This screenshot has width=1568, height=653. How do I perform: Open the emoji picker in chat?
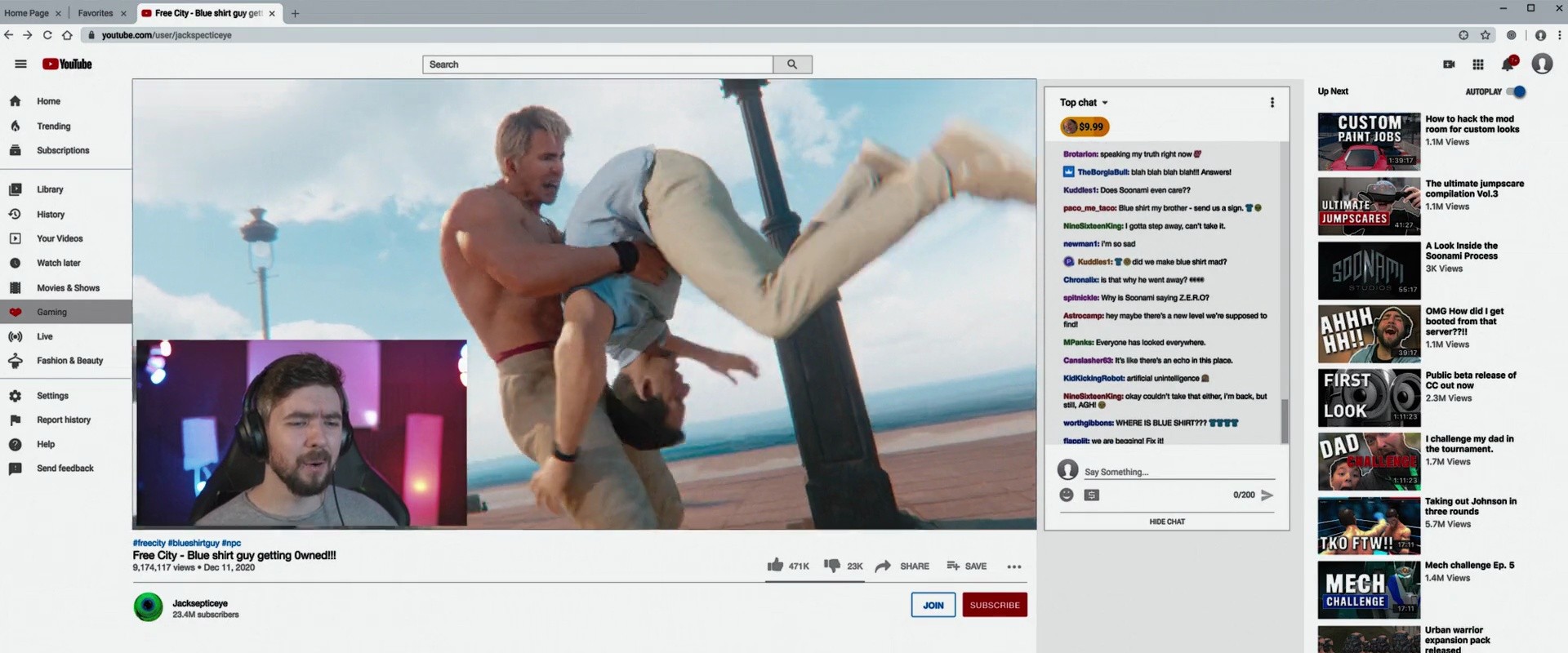click(1066, 495)
